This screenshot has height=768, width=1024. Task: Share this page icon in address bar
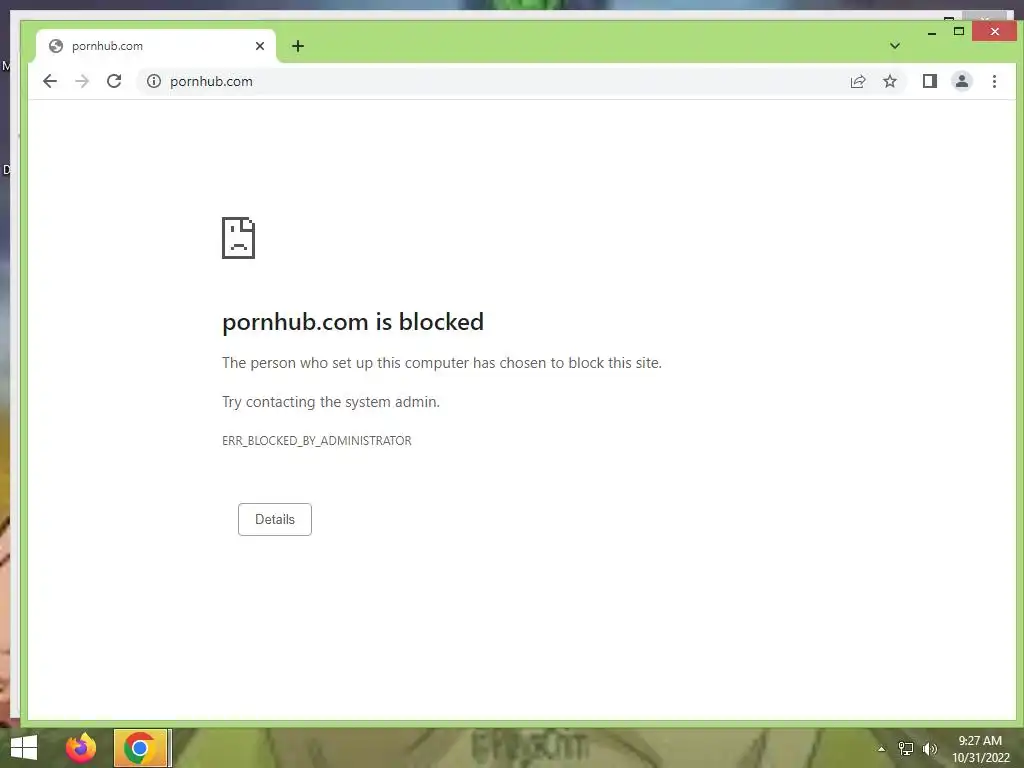(857, 81)
